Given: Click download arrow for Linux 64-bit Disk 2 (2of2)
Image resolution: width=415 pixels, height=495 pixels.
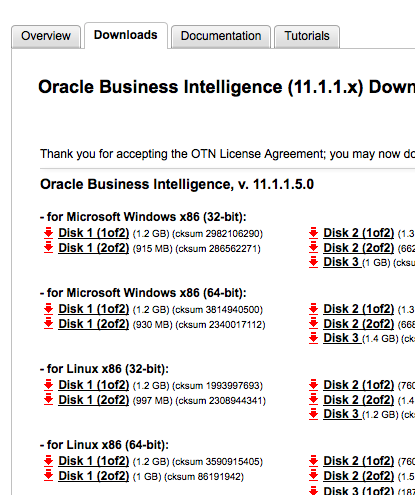Looking at the screenshot, I should 314,476.
